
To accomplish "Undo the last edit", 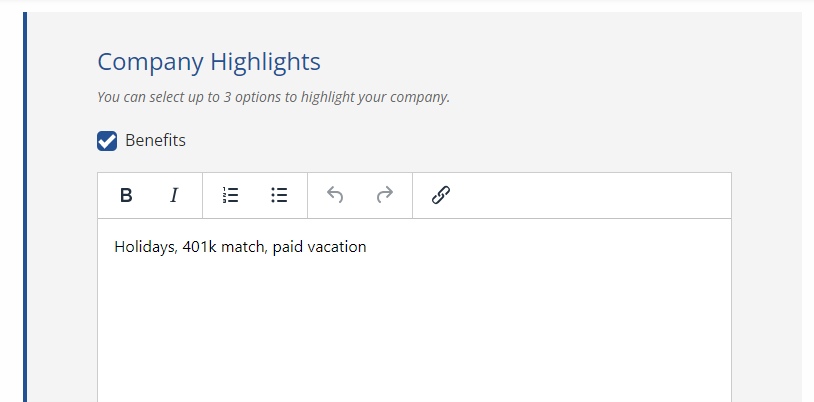I will (x=335, y=195).
